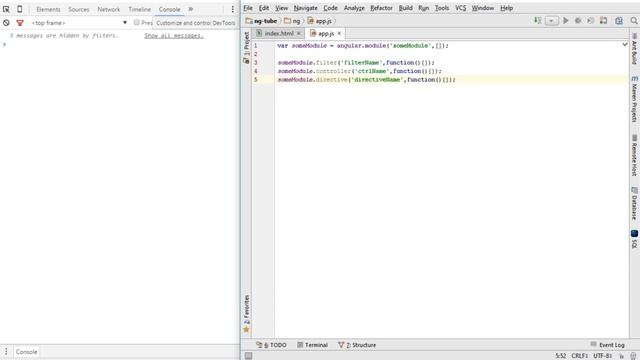Open the File menu
Image resolution: width=640 pixels, height=360 pixels.
(x=248, y=8)
